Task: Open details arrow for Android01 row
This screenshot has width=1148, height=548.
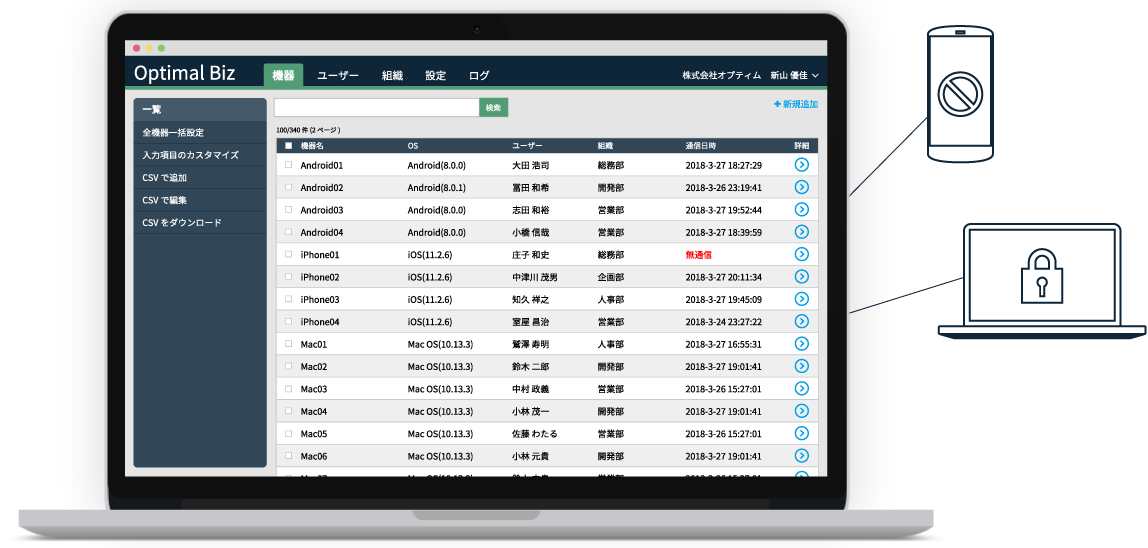Action: coord(801,165)
